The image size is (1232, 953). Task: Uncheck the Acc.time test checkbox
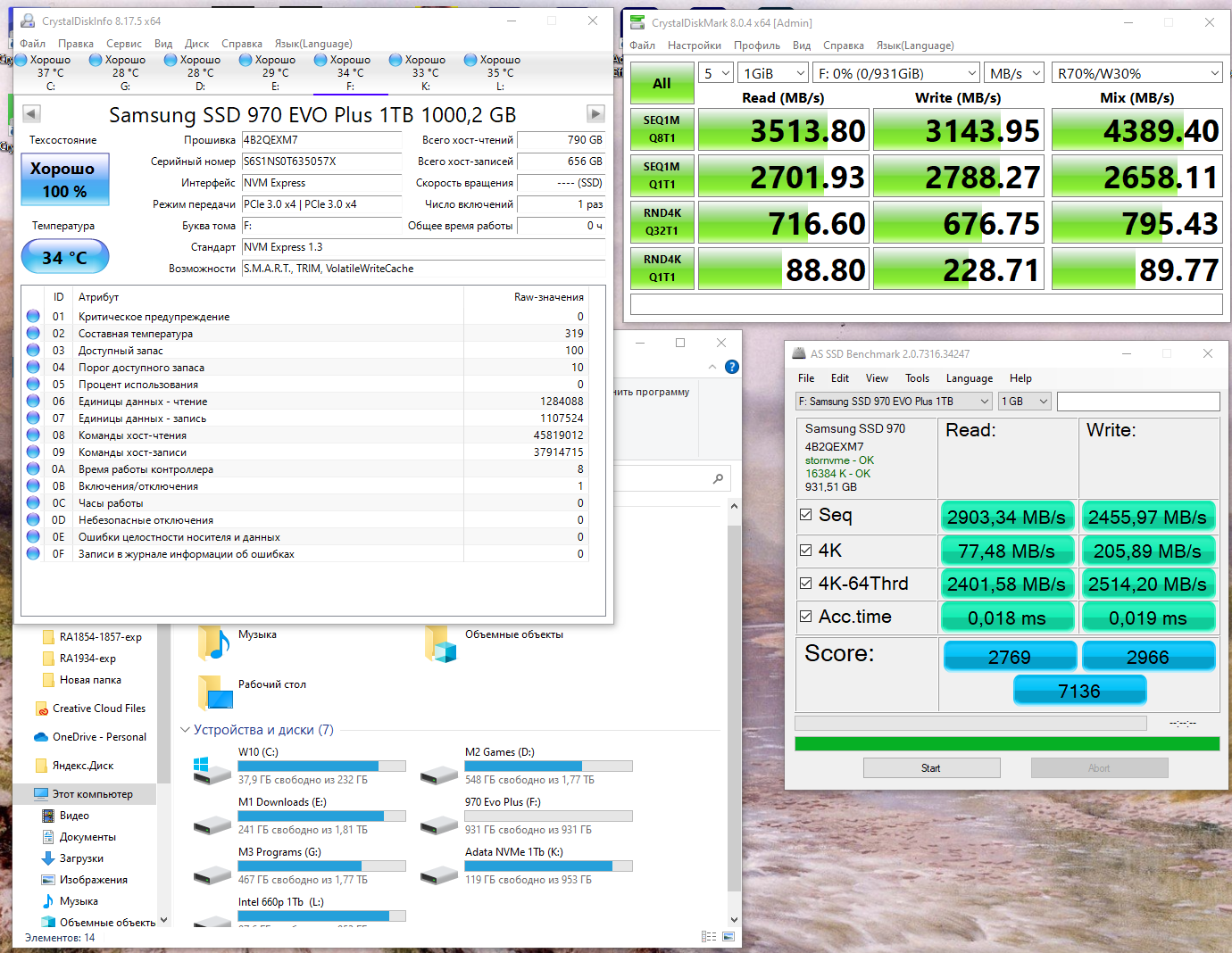(x=806, y=617)
